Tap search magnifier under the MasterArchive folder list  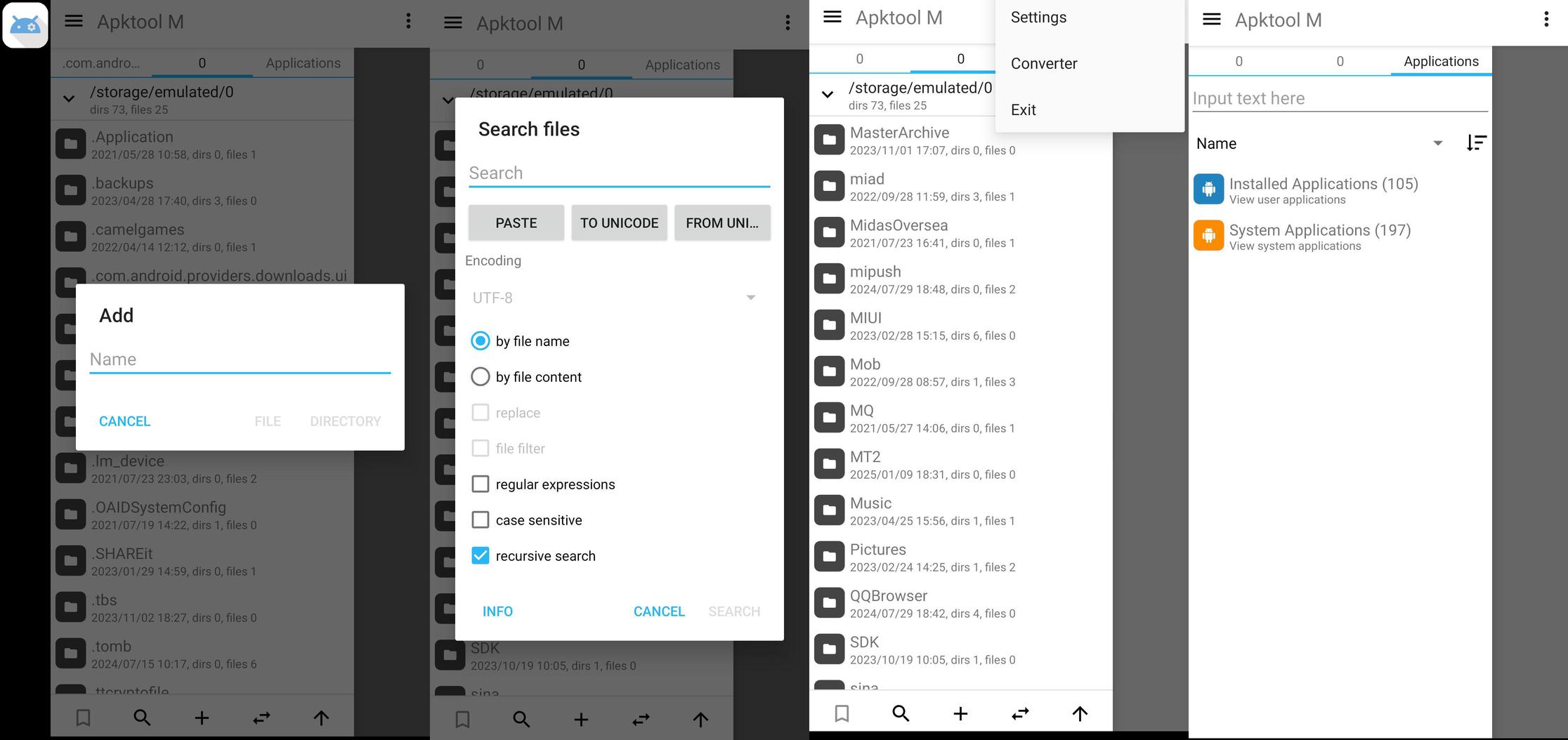point(901,713)
